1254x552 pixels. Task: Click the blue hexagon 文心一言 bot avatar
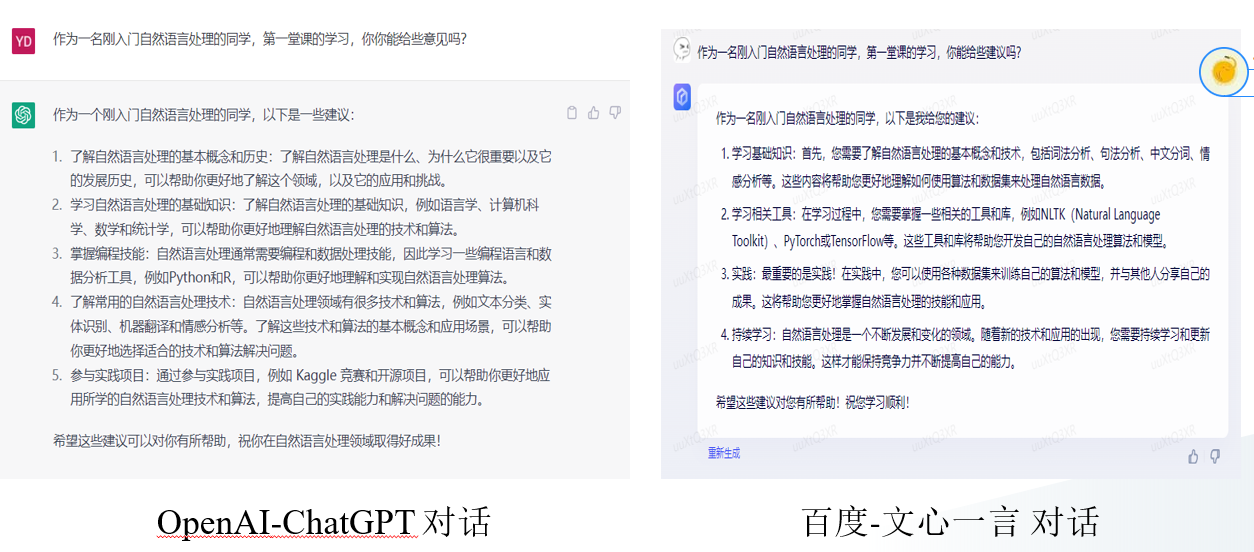point(682,96)
